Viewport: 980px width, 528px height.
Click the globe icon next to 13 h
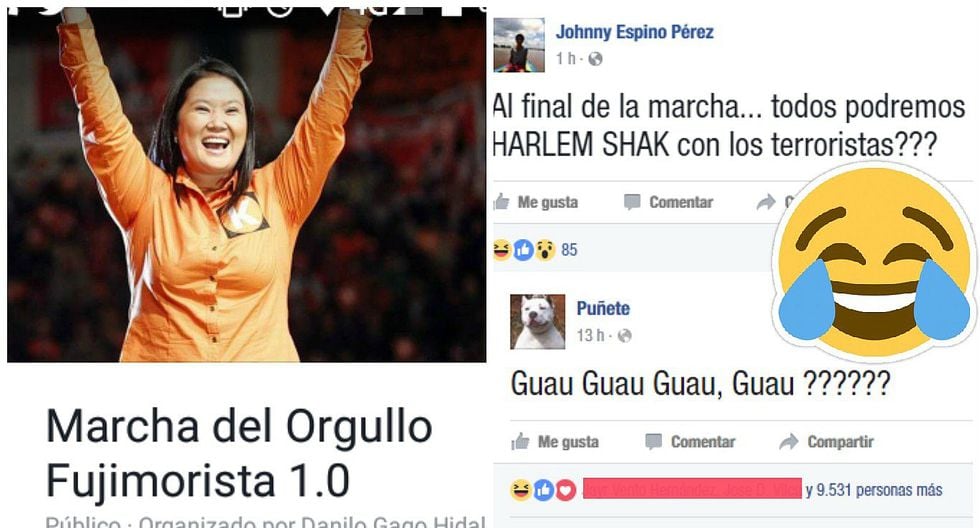624,336
